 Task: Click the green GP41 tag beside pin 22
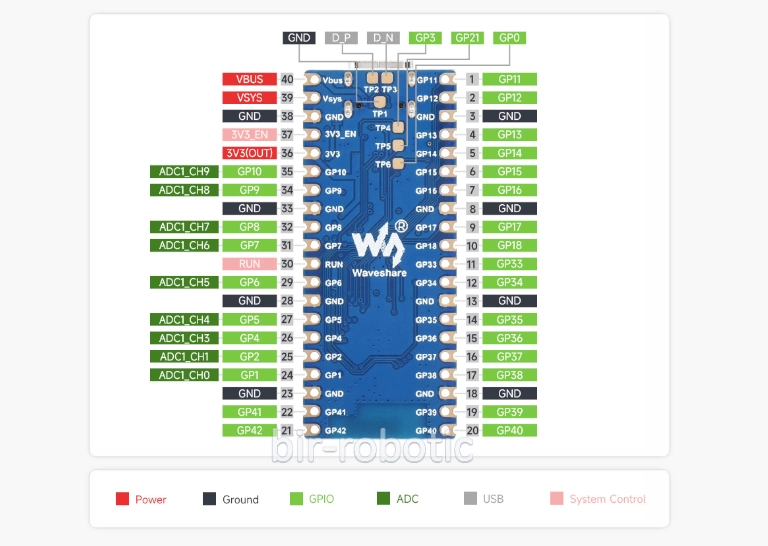click(249, 412)
